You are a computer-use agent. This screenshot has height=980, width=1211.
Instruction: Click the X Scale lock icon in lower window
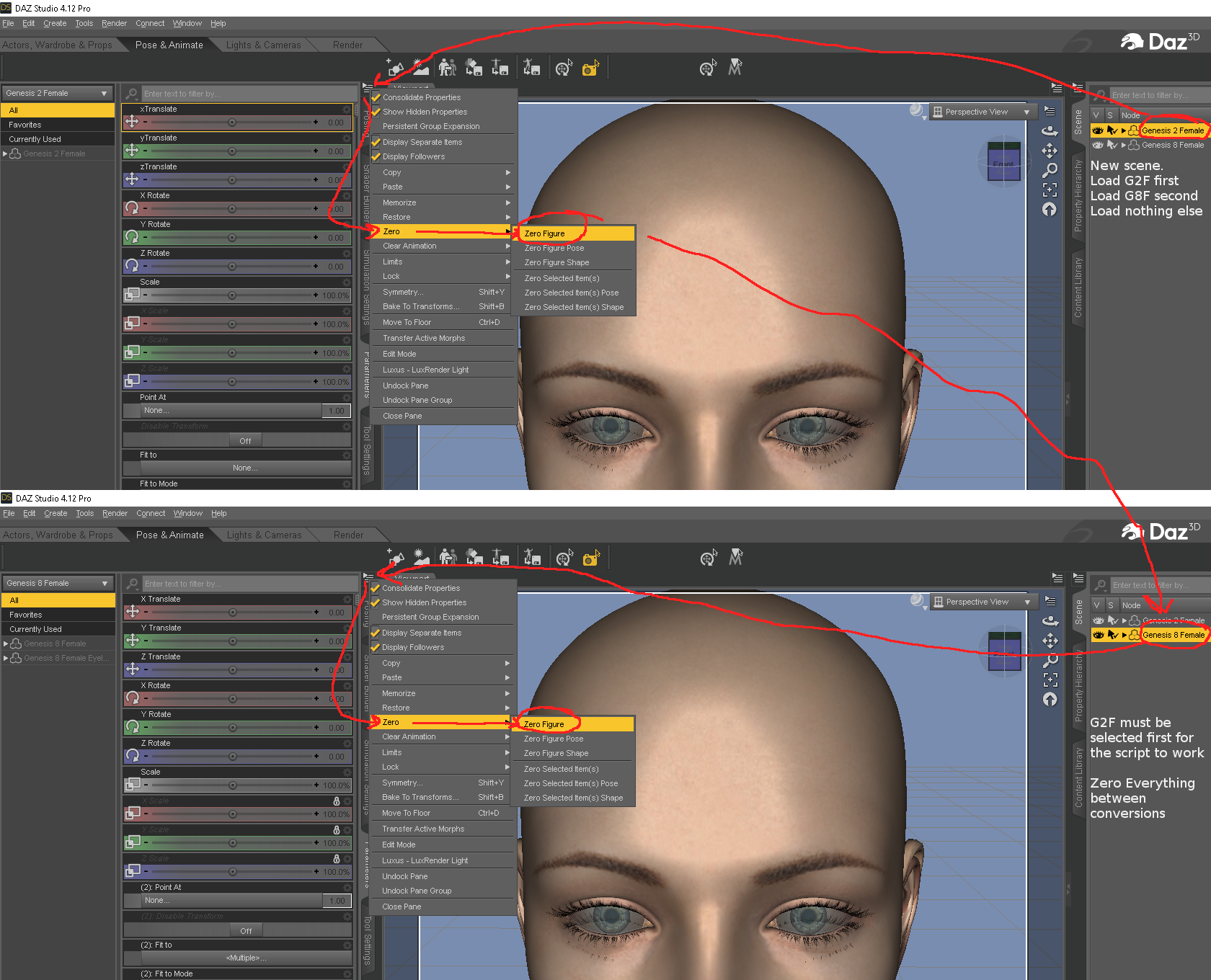(337, 801)
